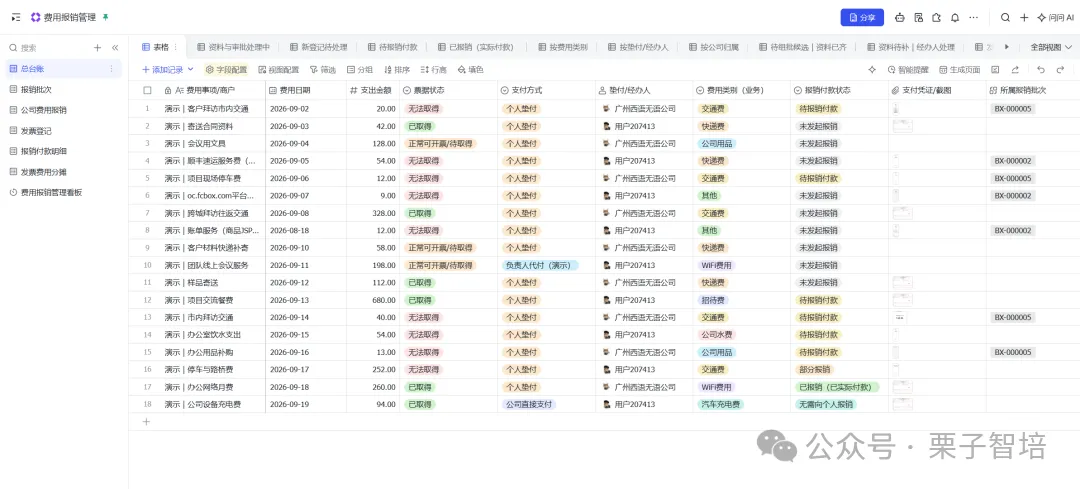Screen dimensions: 1080x489
Task: Click the export share-arrow icon in the toolbar
Action: 1015,70
